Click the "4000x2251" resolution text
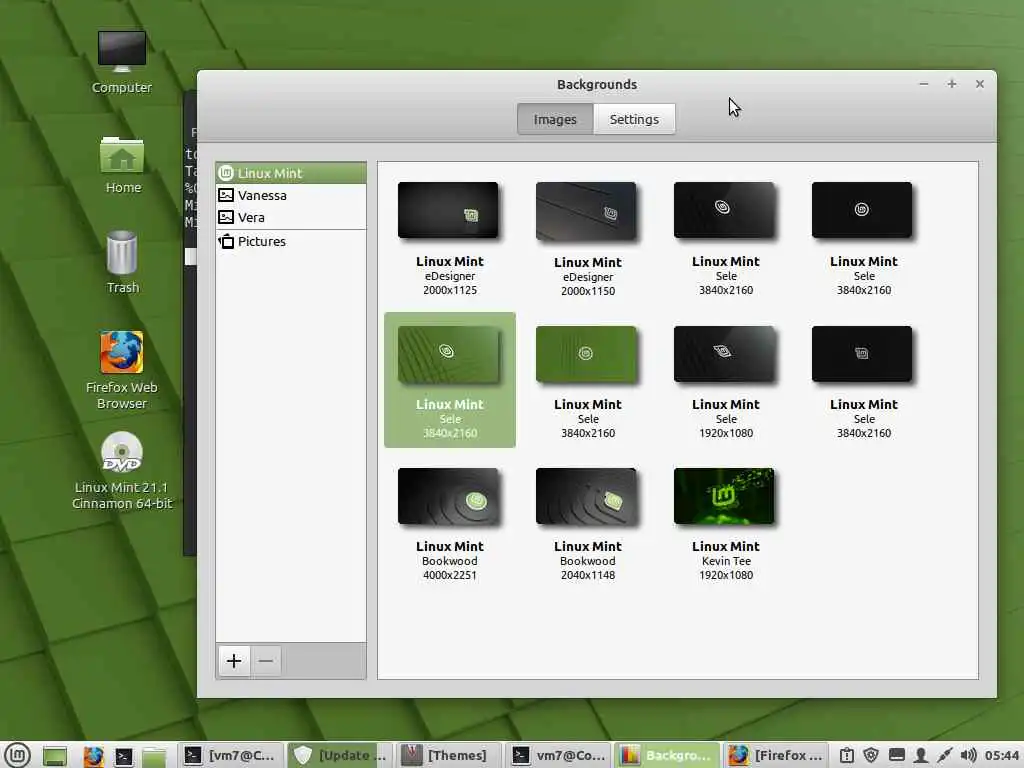The height and width of the screenshot is (768, 1024). pyautogui.click(x=450, y=575)
